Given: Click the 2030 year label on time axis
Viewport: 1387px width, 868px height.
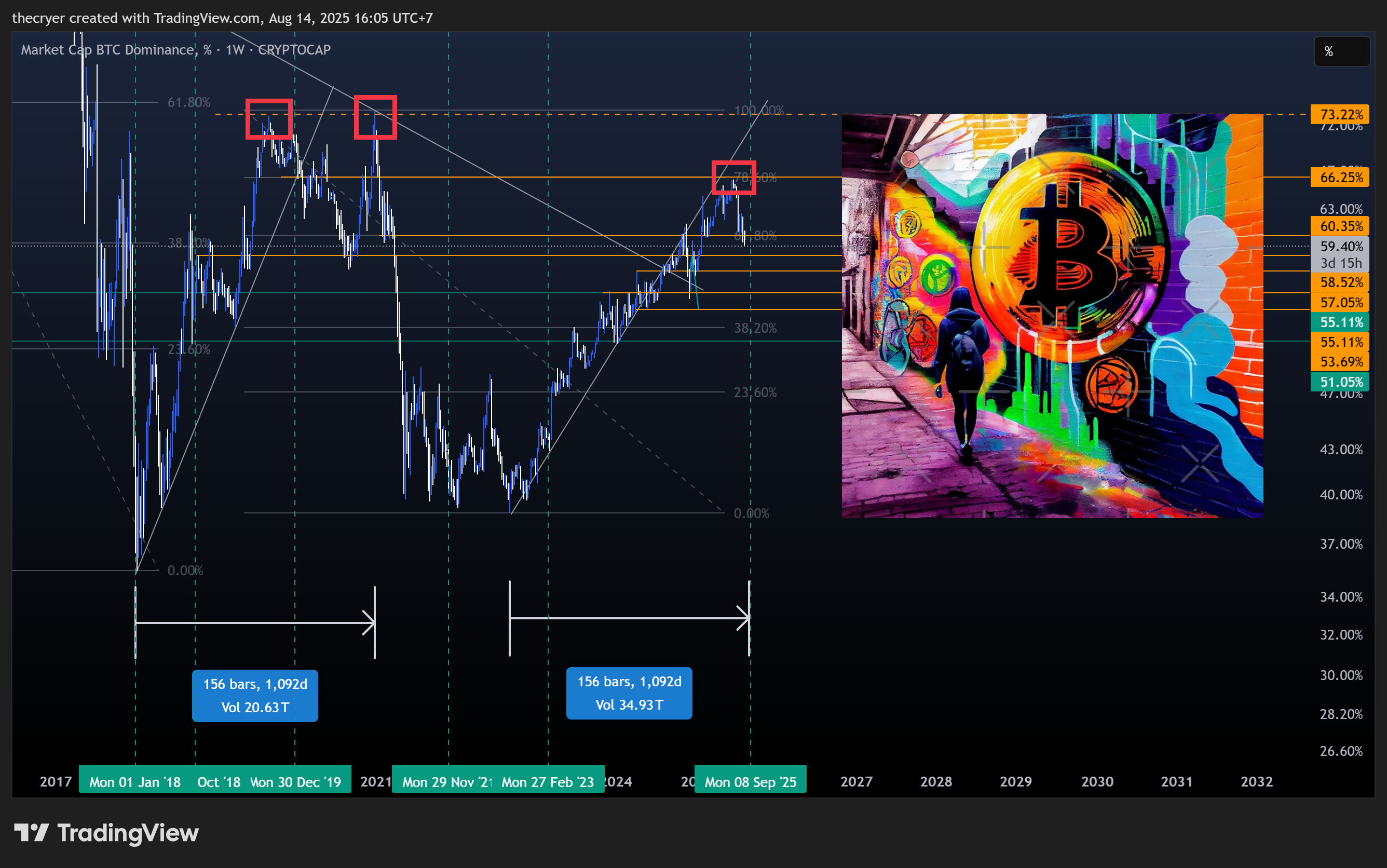Looking at the screenshot, I should coord(1097,781).
